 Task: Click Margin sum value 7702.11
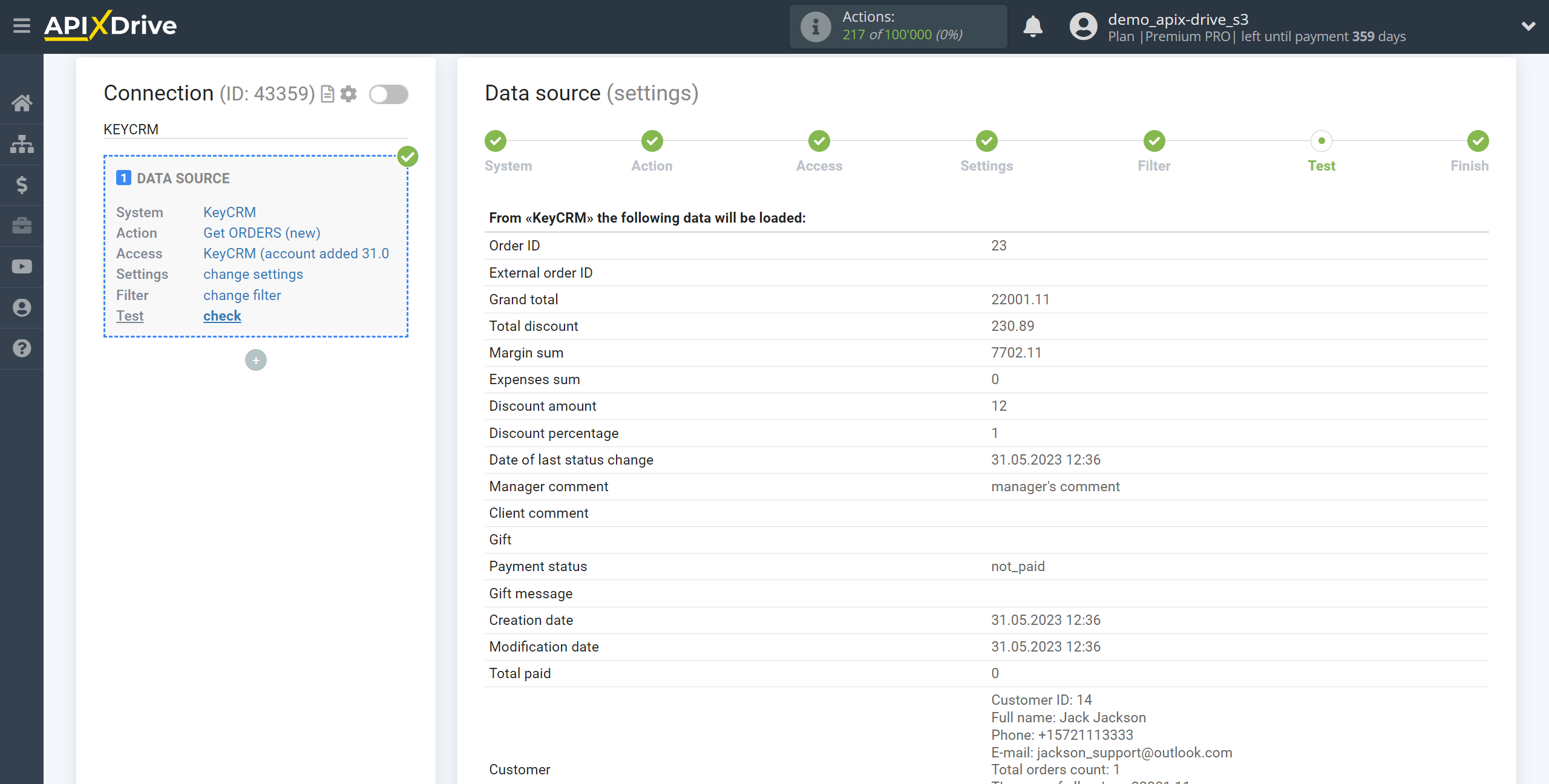pyautogui.click(x=1017, y=353)
